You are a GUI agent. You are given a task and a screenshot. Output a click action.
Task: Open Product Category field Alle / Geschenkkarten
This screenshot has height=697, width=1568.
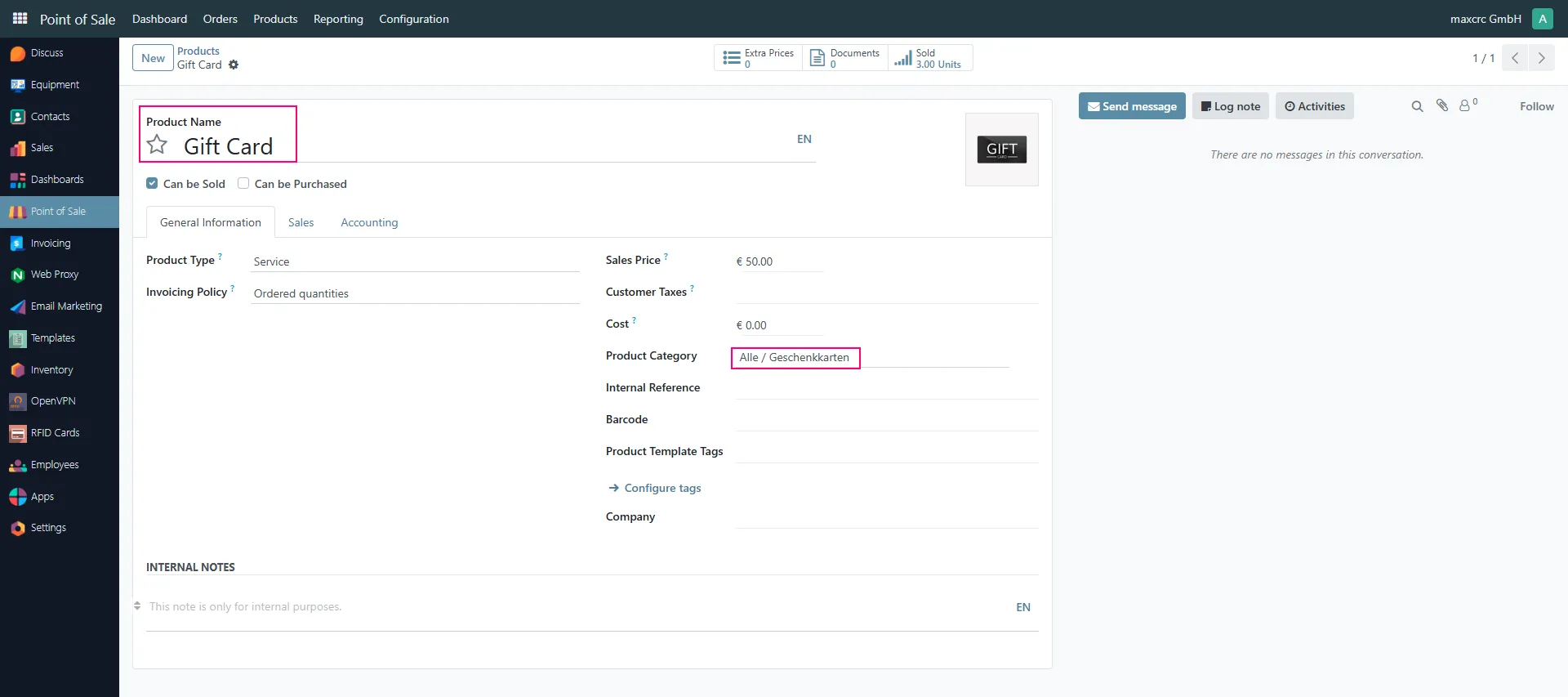point(795,358)
